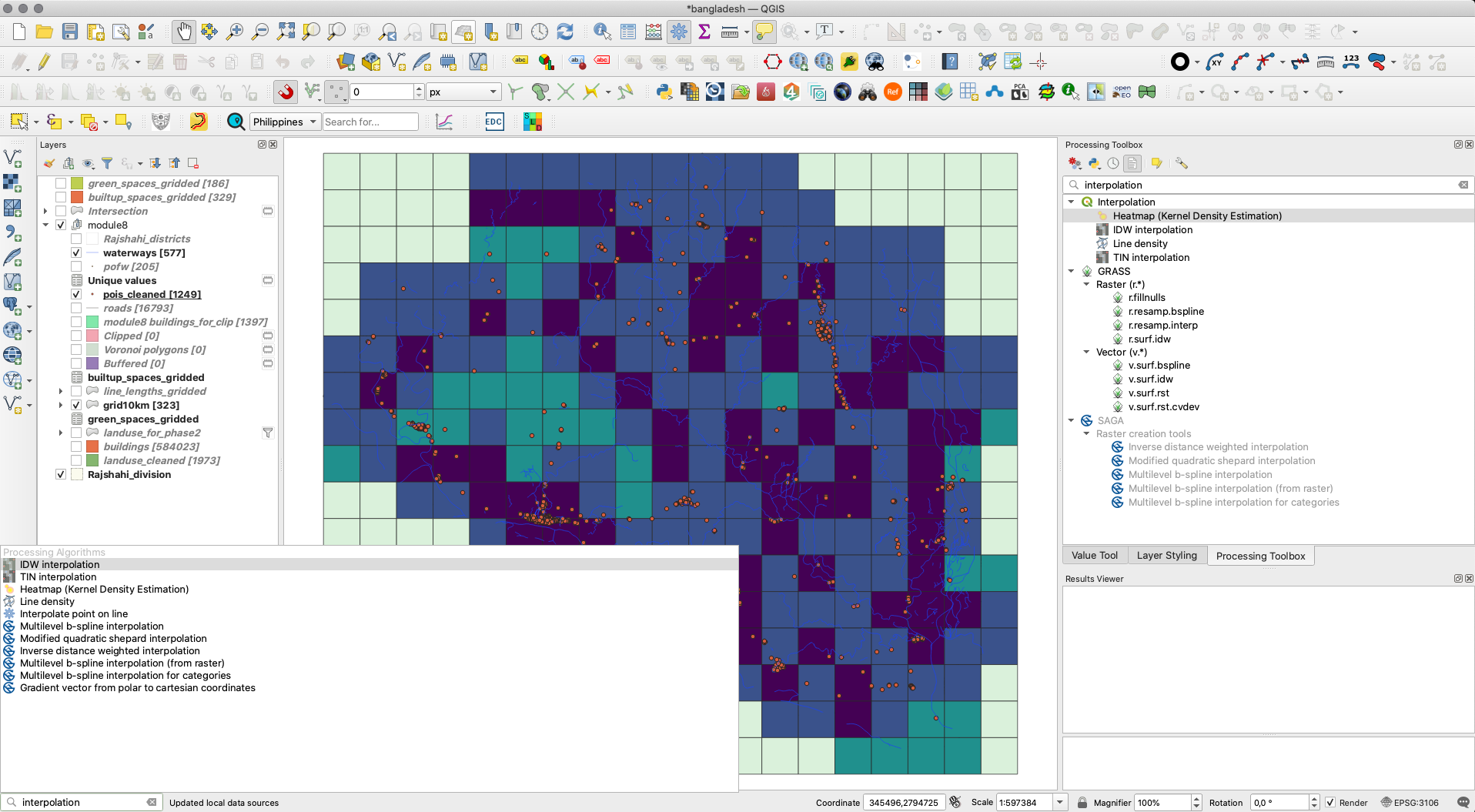Collapse the module8 group

pos(45,225)
